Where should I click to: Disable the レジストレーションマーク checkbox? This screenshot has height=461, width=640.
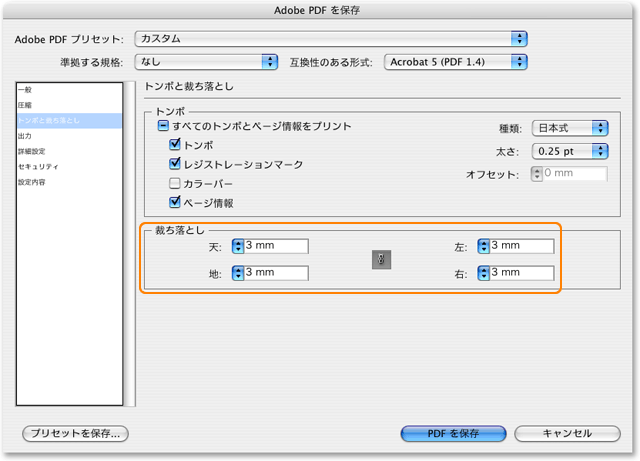[175, 164]
